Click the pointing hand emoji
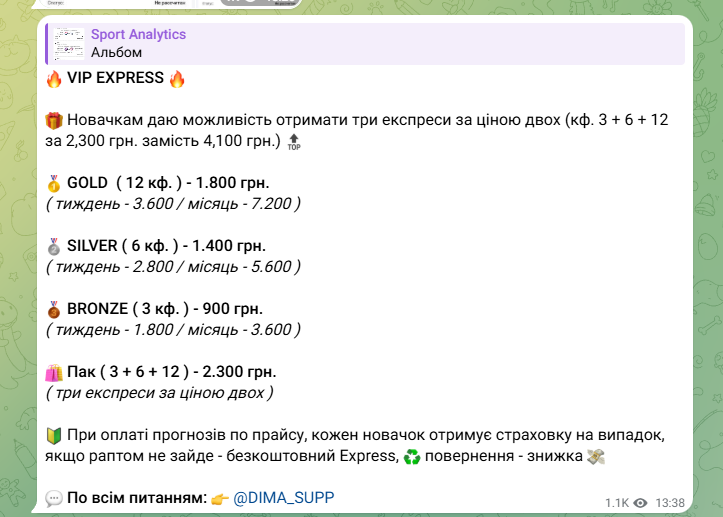 (x=220, y=498)
